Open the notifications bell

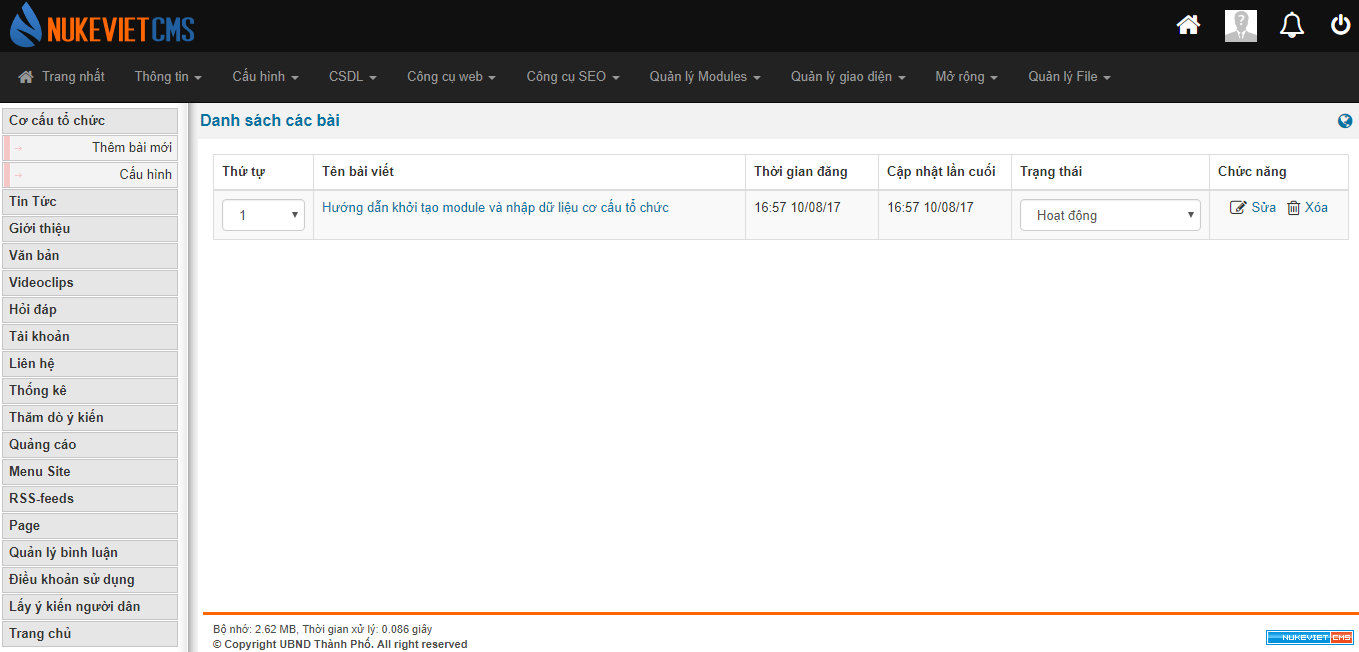click(x=1292, y=26)
